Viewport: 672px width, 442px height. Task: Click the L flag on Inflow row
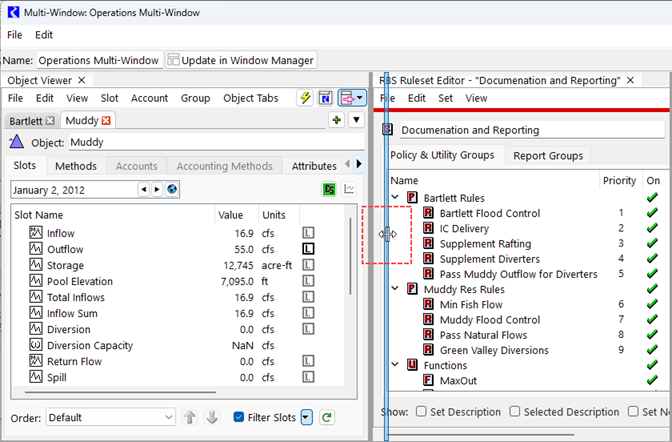tap(308, 233)
